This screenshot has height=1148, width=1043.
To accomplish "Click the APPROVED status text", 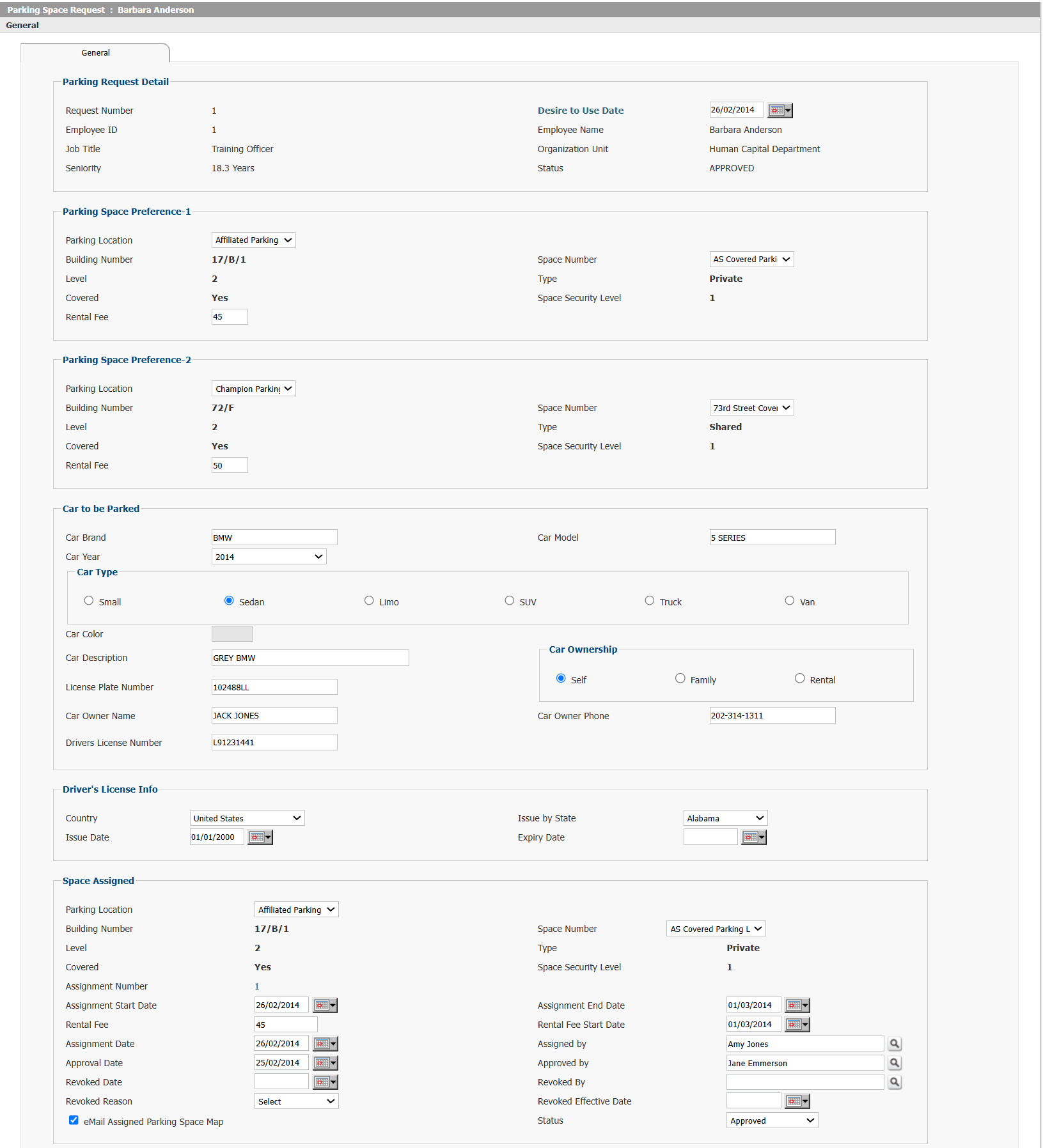I will click(x=732, y=168).
